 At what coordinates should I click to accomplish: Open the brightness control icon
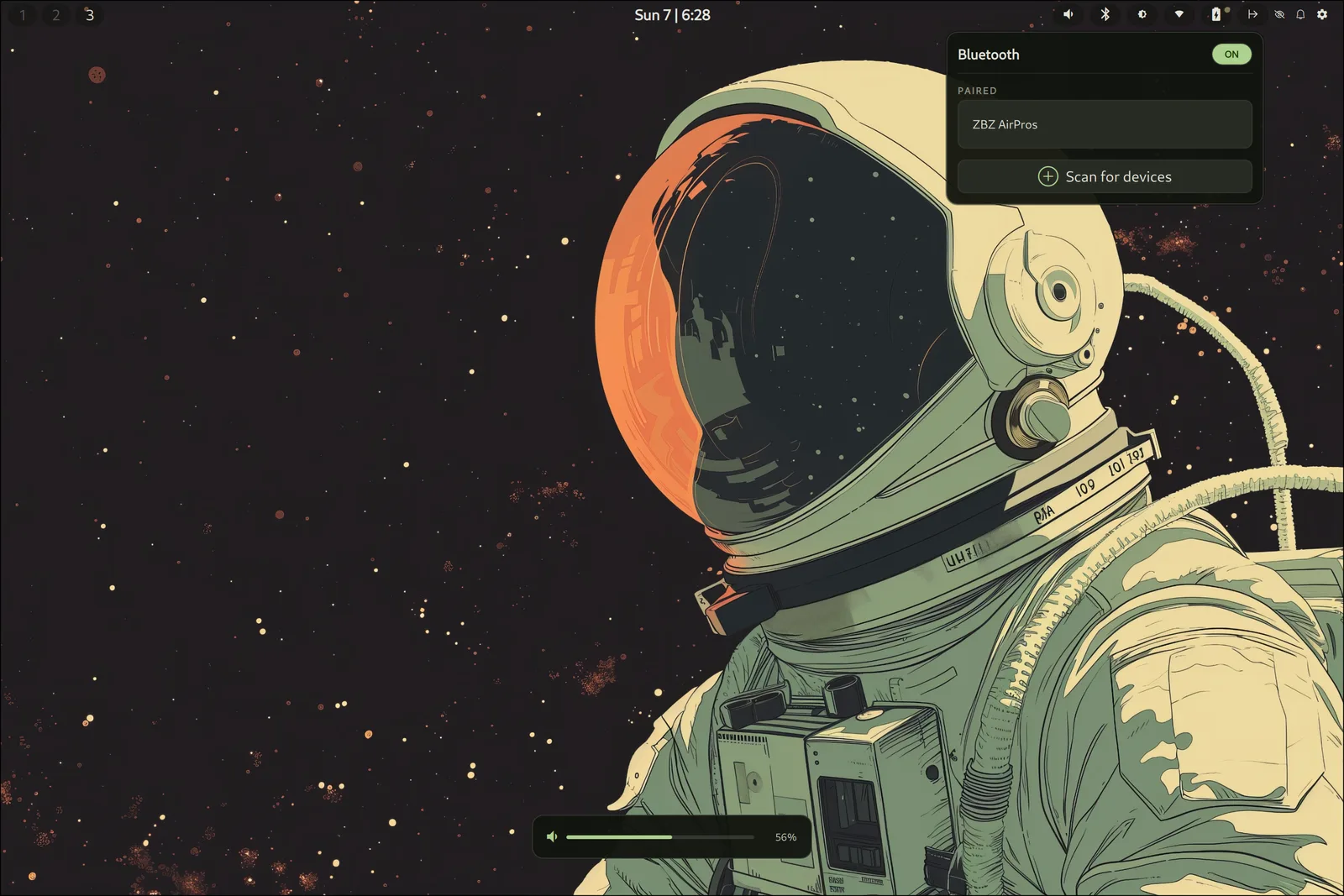1142,14
